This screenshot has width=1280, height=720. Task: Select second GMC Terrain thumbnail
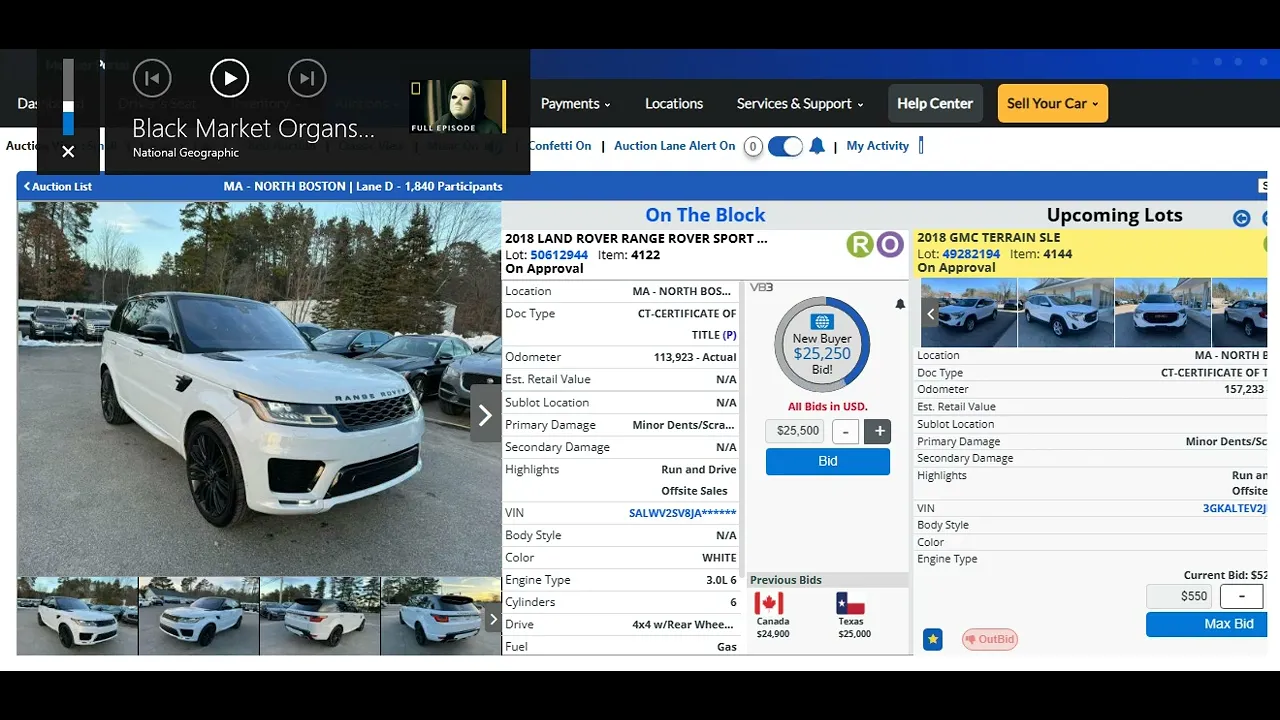[1065, 313]
